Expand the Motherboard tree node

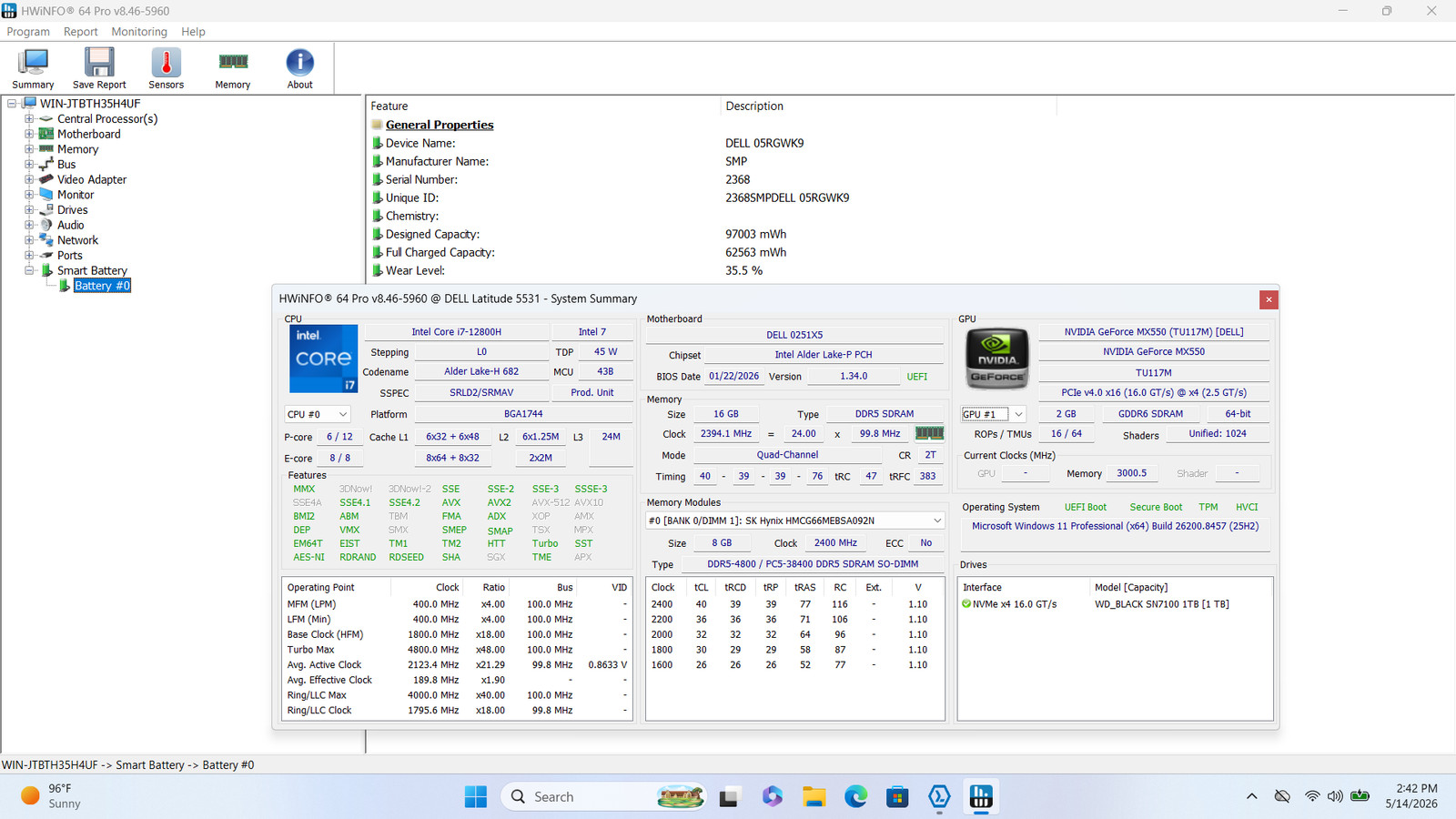pos(29,134)
